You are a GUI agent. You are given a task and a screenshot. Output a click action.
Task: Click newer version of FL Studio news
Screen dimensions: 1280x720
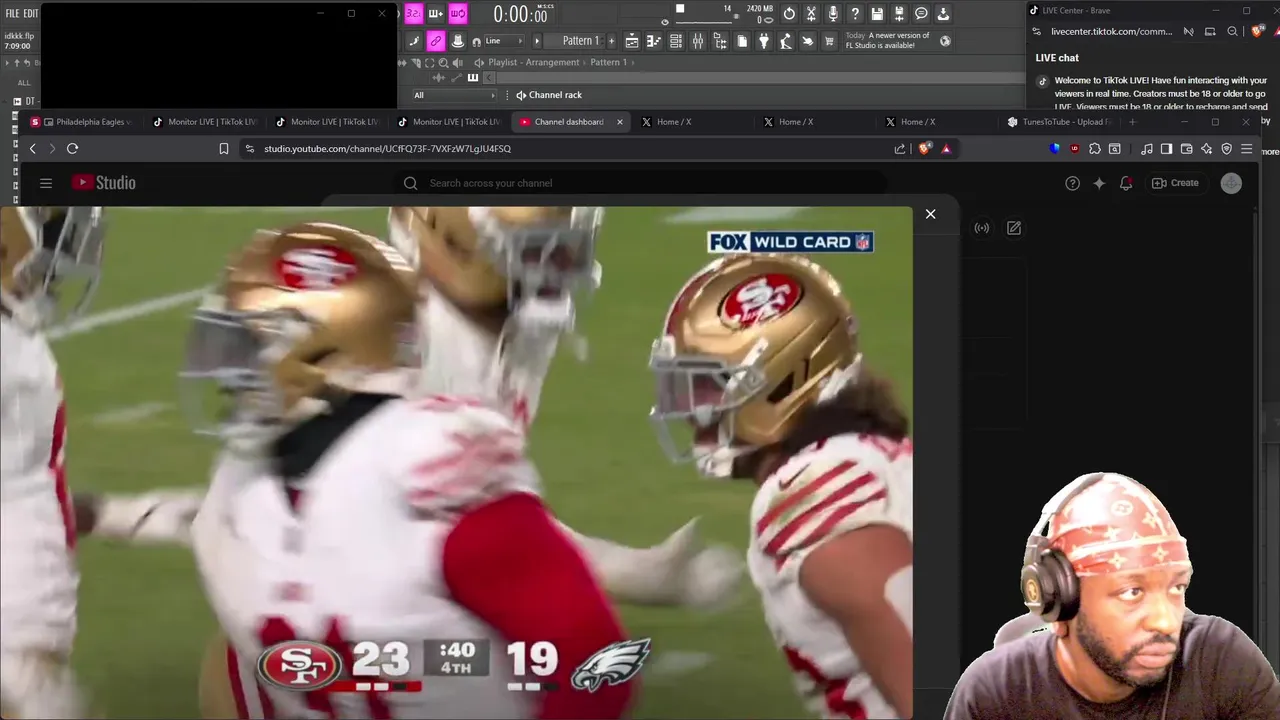(888, 40)
